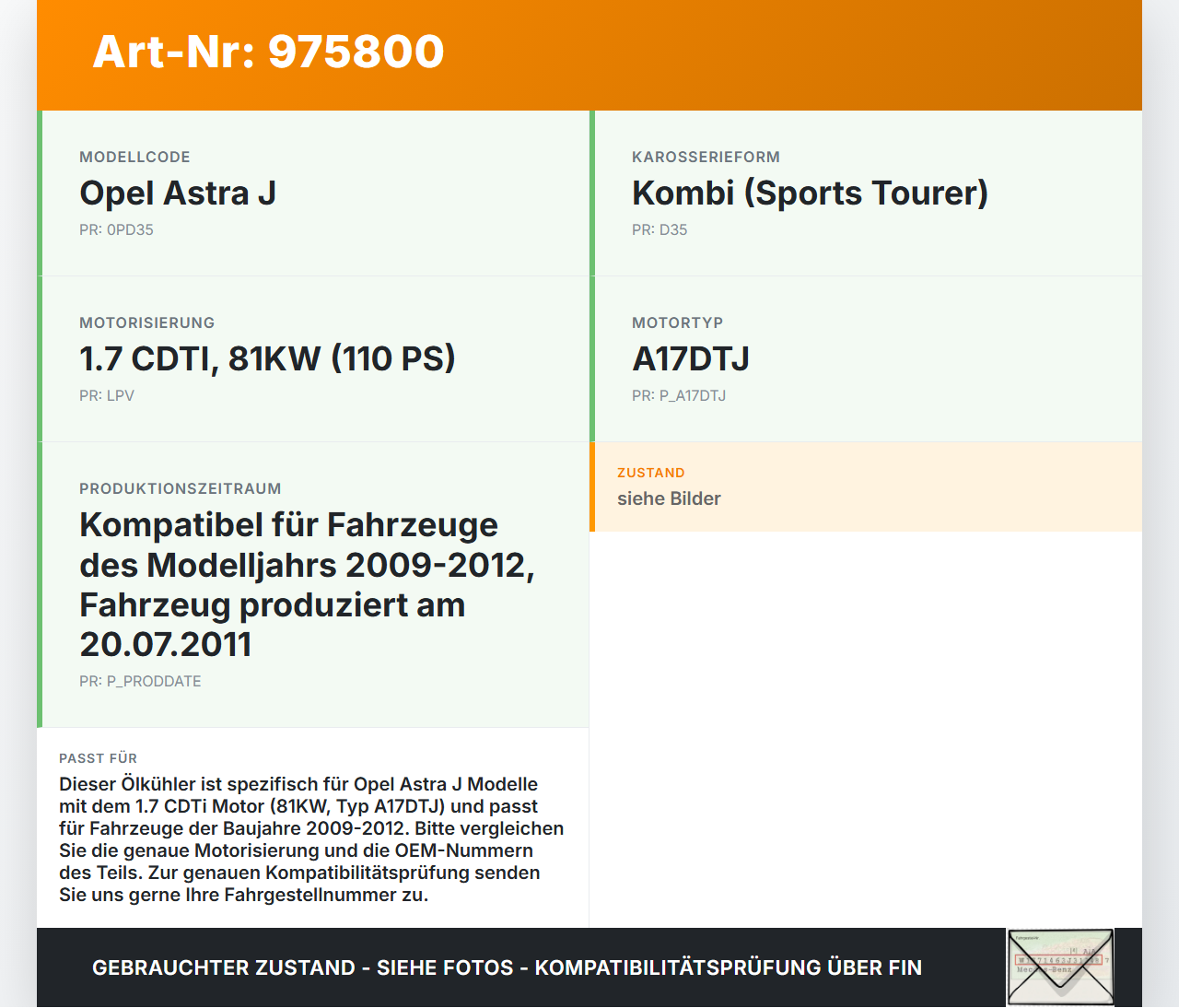
Task: Select the Kombi (Sports Tourer) body type
Action: point(811,193)
